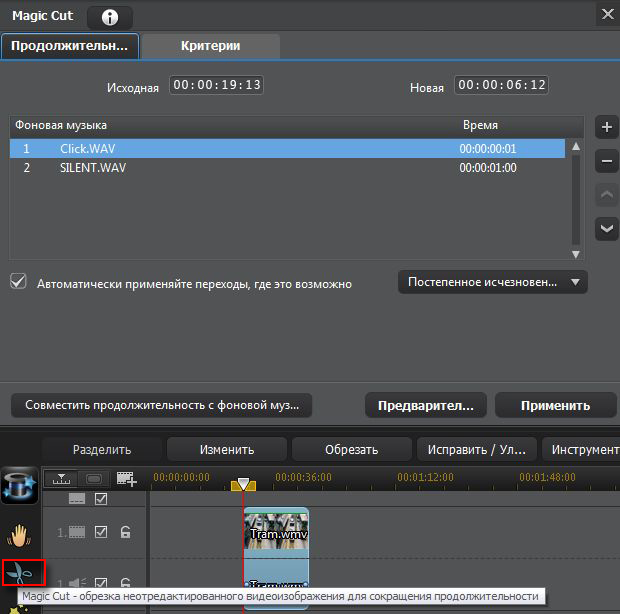Image resolution: width=620 pixels, height=614 pixels.
Task: Open the Продолжительность tab
Action: [69, 45]
